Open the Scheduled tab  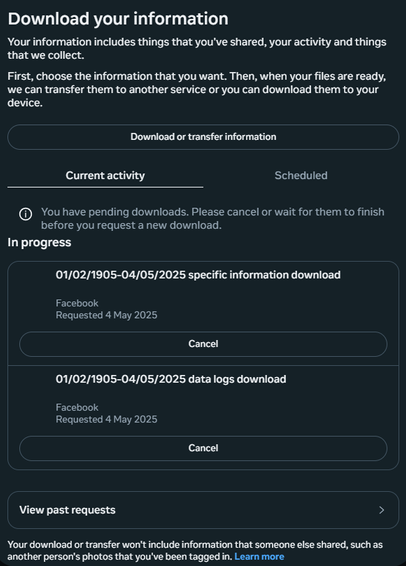tap(301, 176)
